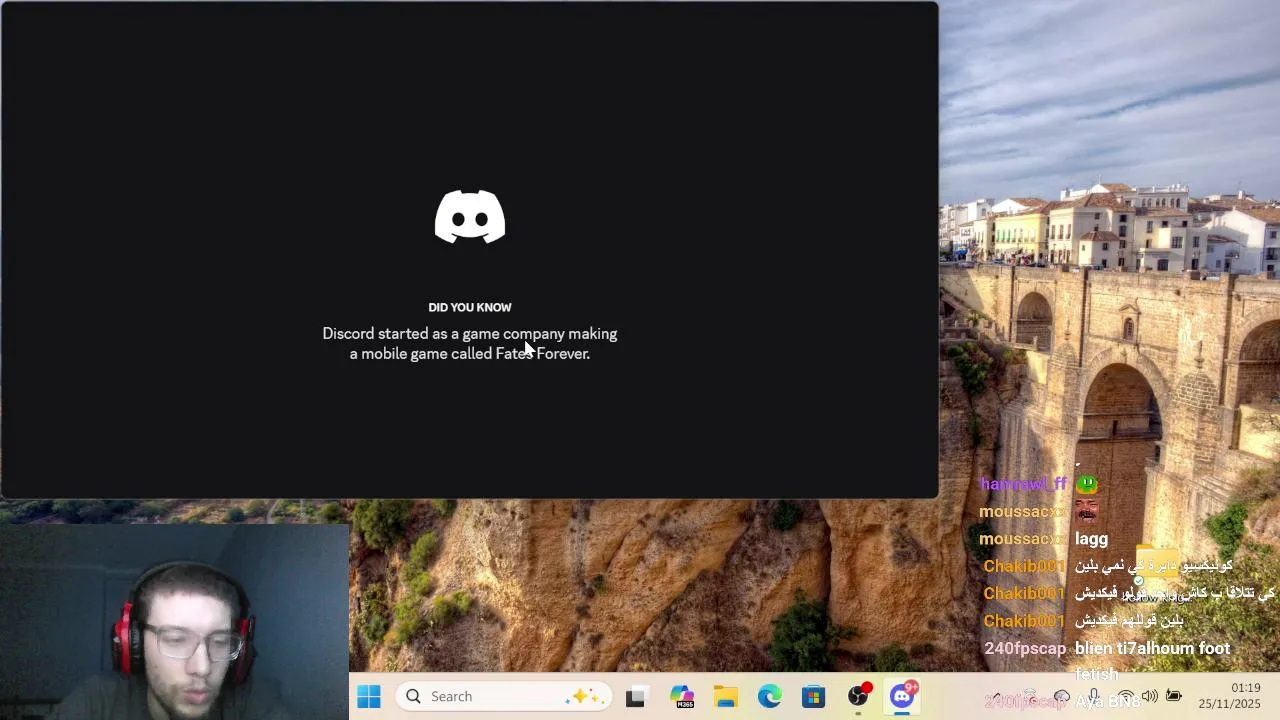Click the taskbar Search box
Image resolution: width=1280 pixels, height=720 pixels.
coord(503,696)
